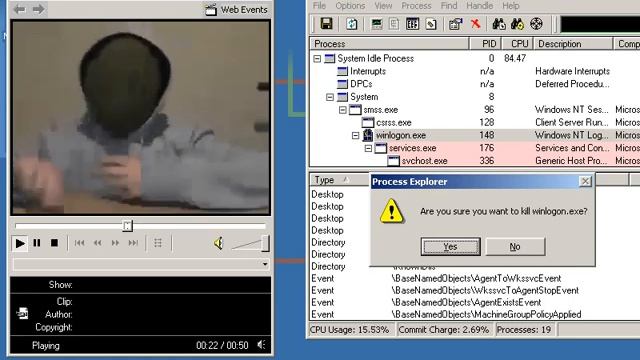
Task: Toggle the lower pane view toolbar icon
Action: coord(412,24)
